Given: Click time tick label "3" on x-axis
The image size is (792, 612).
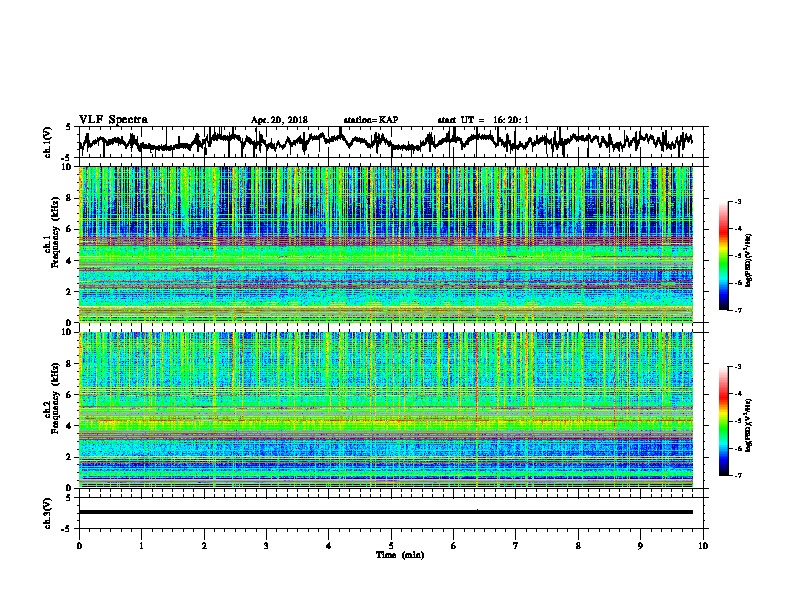Looking at the screenshot, I should pyautogui.click(x=266, y=546).
